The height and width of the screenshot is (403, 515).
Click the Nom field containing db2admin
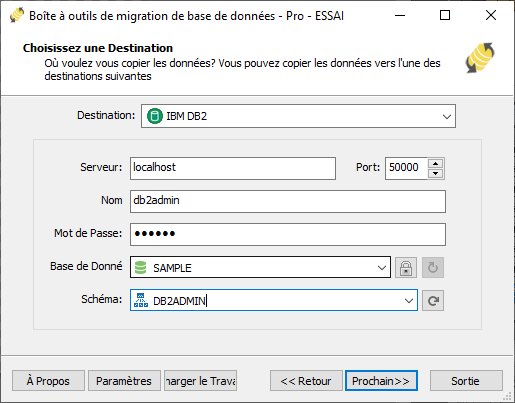coord(288,201)
